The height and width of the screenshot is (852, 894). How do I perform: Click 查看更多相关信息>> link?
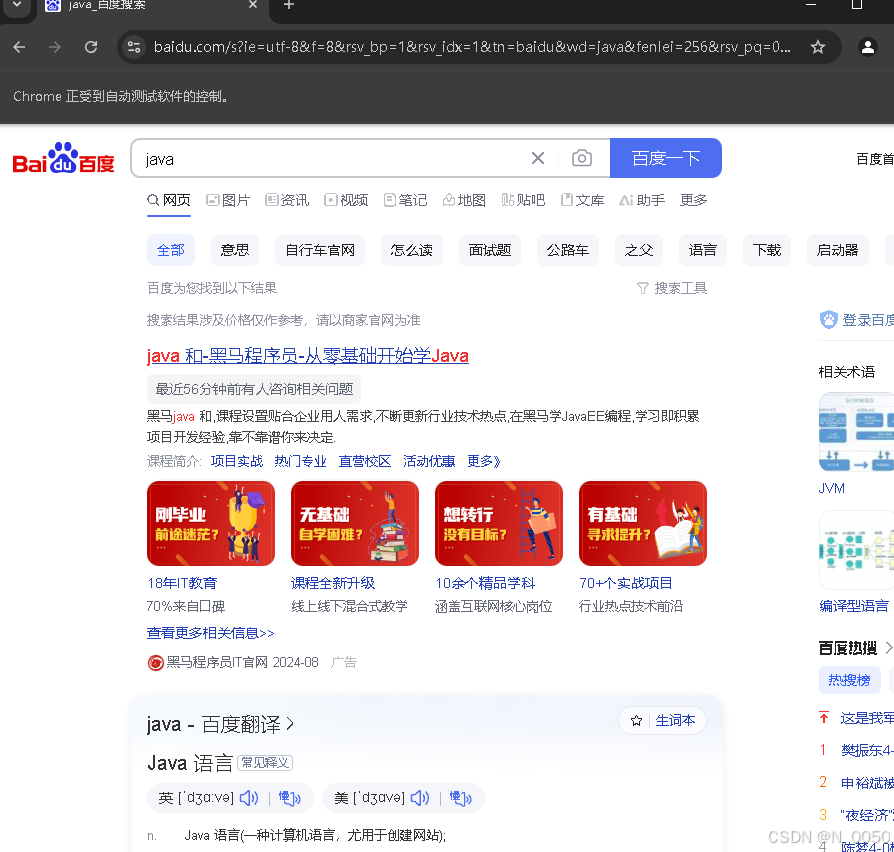pyautogui.click(x=210, y=633)
